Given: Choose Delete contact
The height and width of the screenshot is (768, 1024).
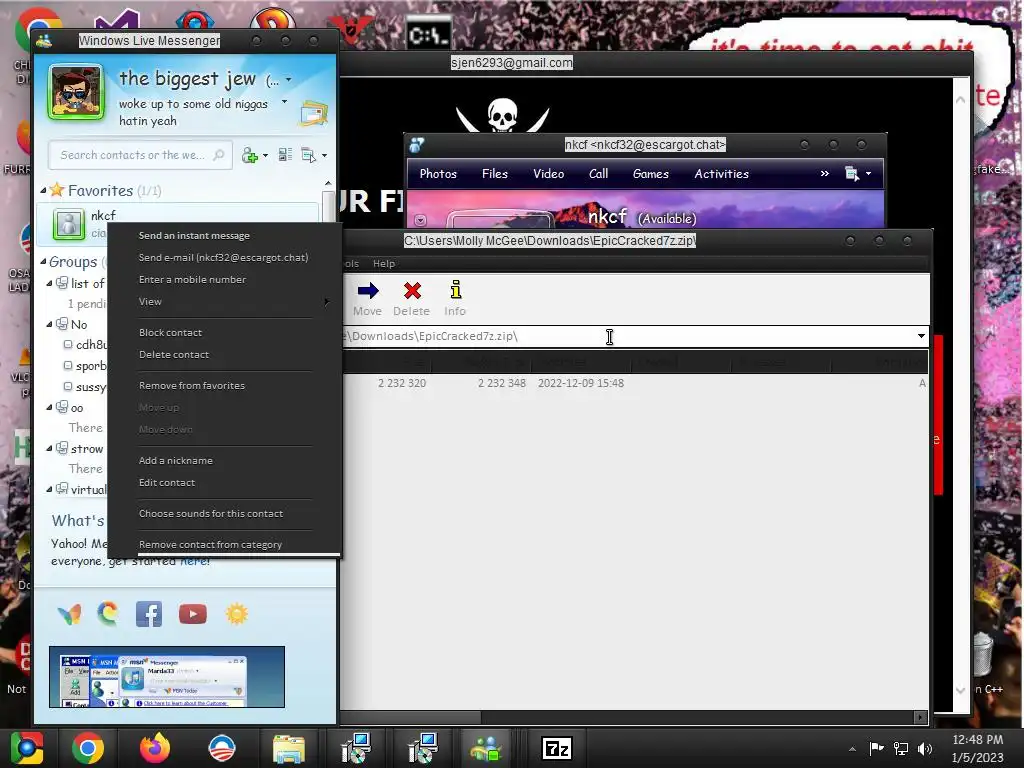Looking at the screenshot, I should point(174,355).
